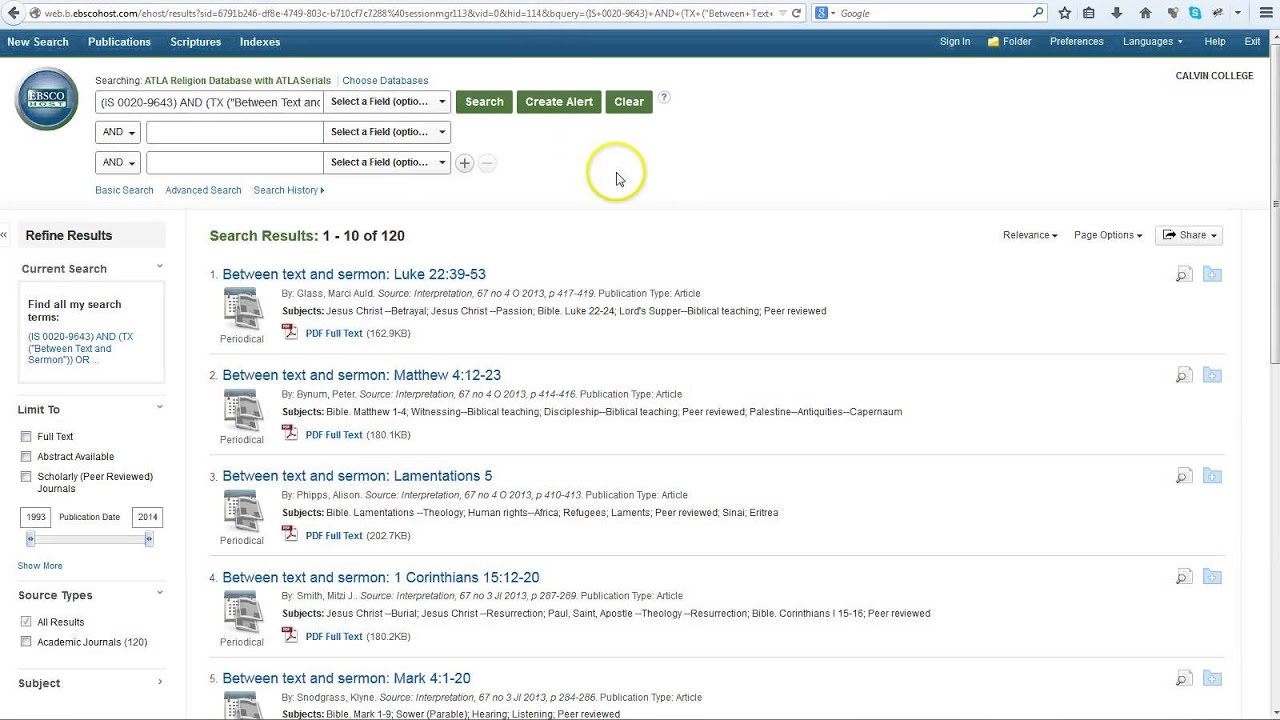Open the Folder icon in top bar
Screen dimensions: 1280x720
click(993, 42)
